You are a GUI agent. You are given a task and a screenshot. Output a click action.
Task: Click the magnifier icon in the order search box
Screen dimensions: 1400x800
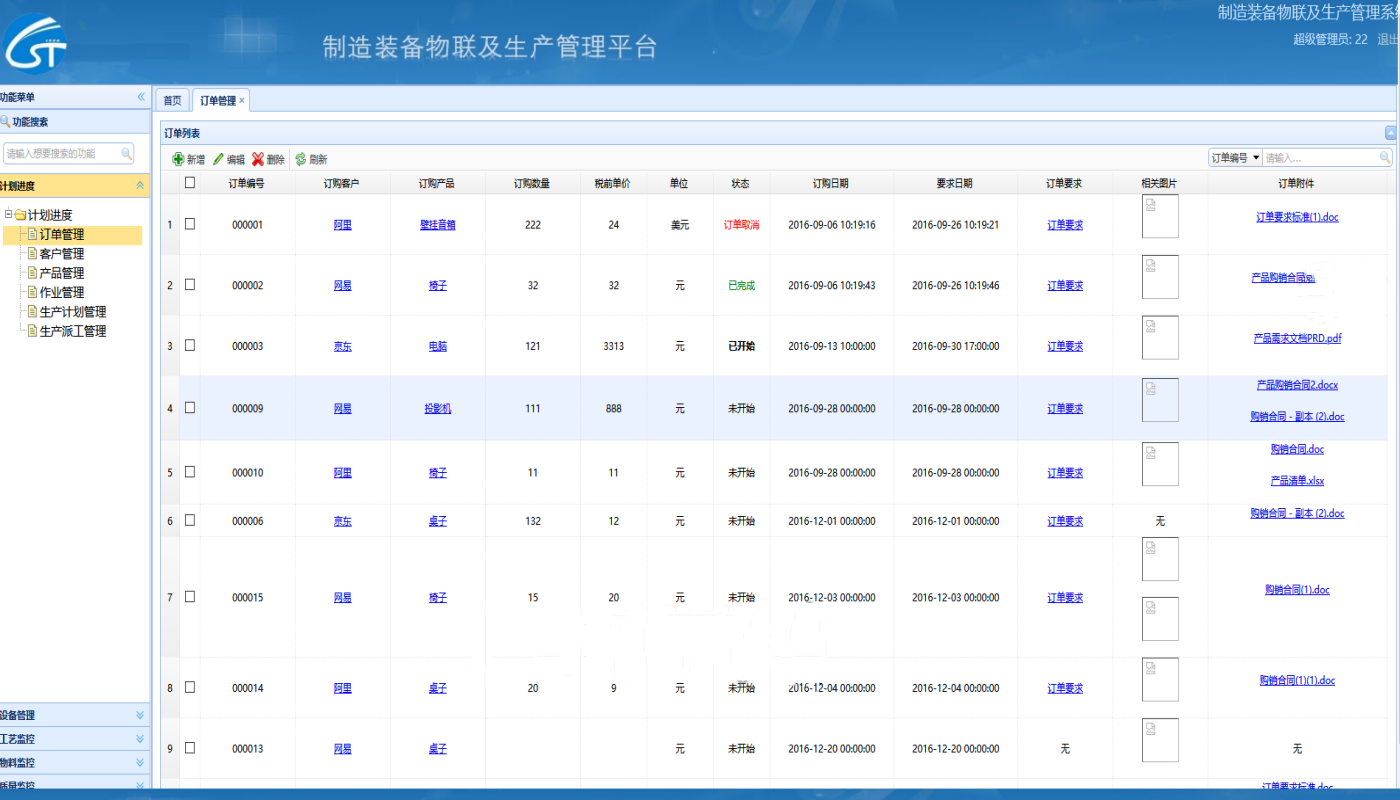point(1385,157)
